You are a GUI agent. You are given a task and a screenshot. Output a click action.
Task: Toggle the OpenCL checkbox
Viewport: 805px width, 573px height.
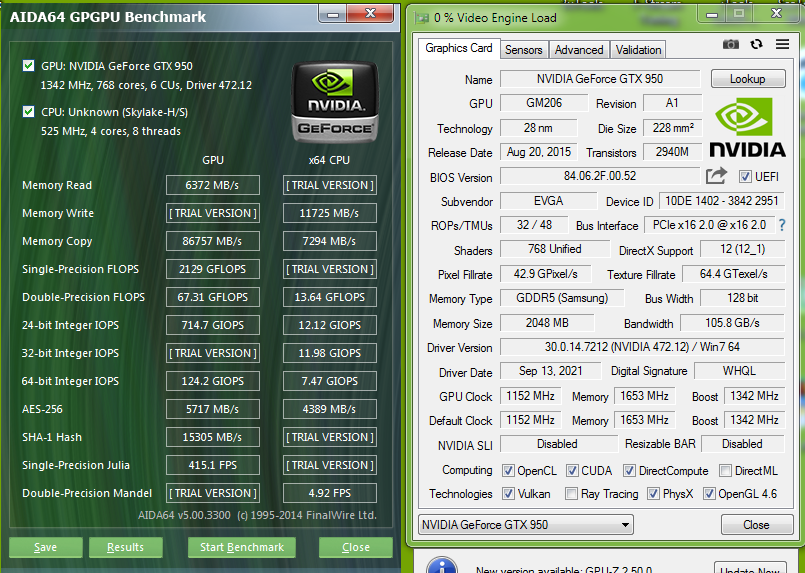[x=508, y=470]
